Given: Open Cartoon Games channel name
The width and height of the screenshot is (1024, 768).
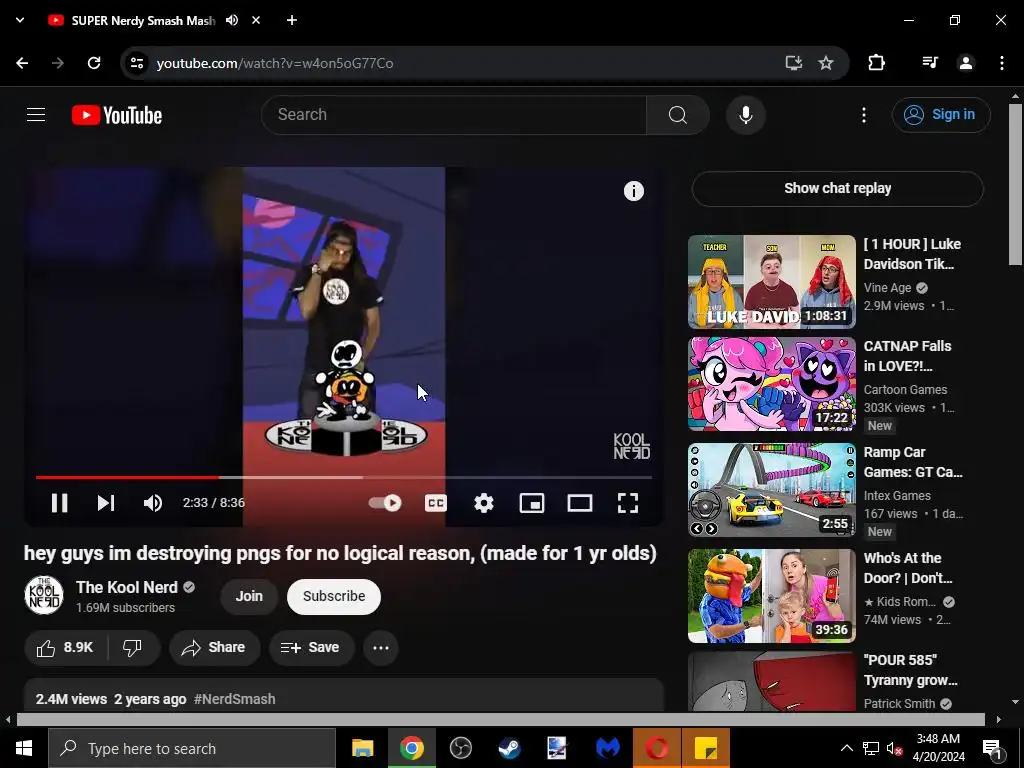Looking at the screenshot, I should pyautogui.click(x=905, y=390).
